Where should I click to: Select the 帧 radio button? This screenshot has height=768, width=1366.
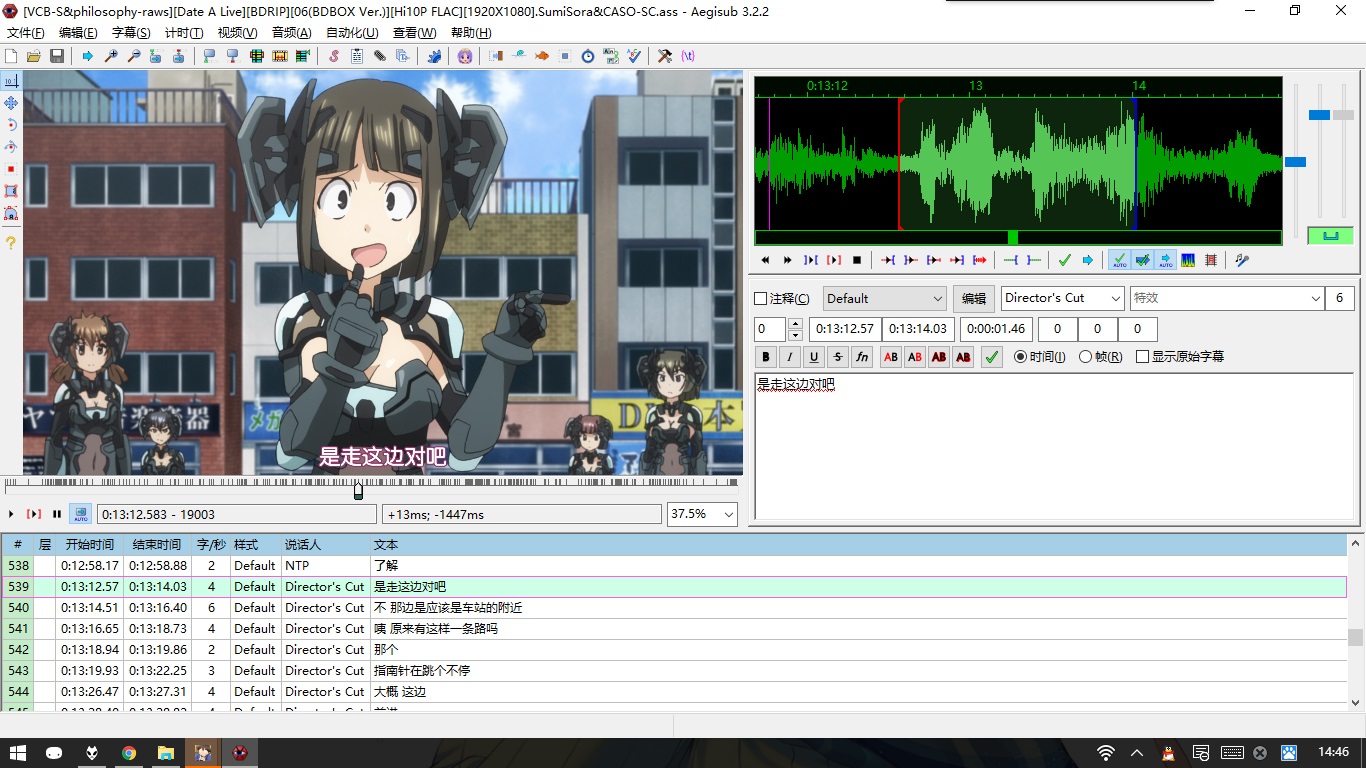click(1085, 357)
